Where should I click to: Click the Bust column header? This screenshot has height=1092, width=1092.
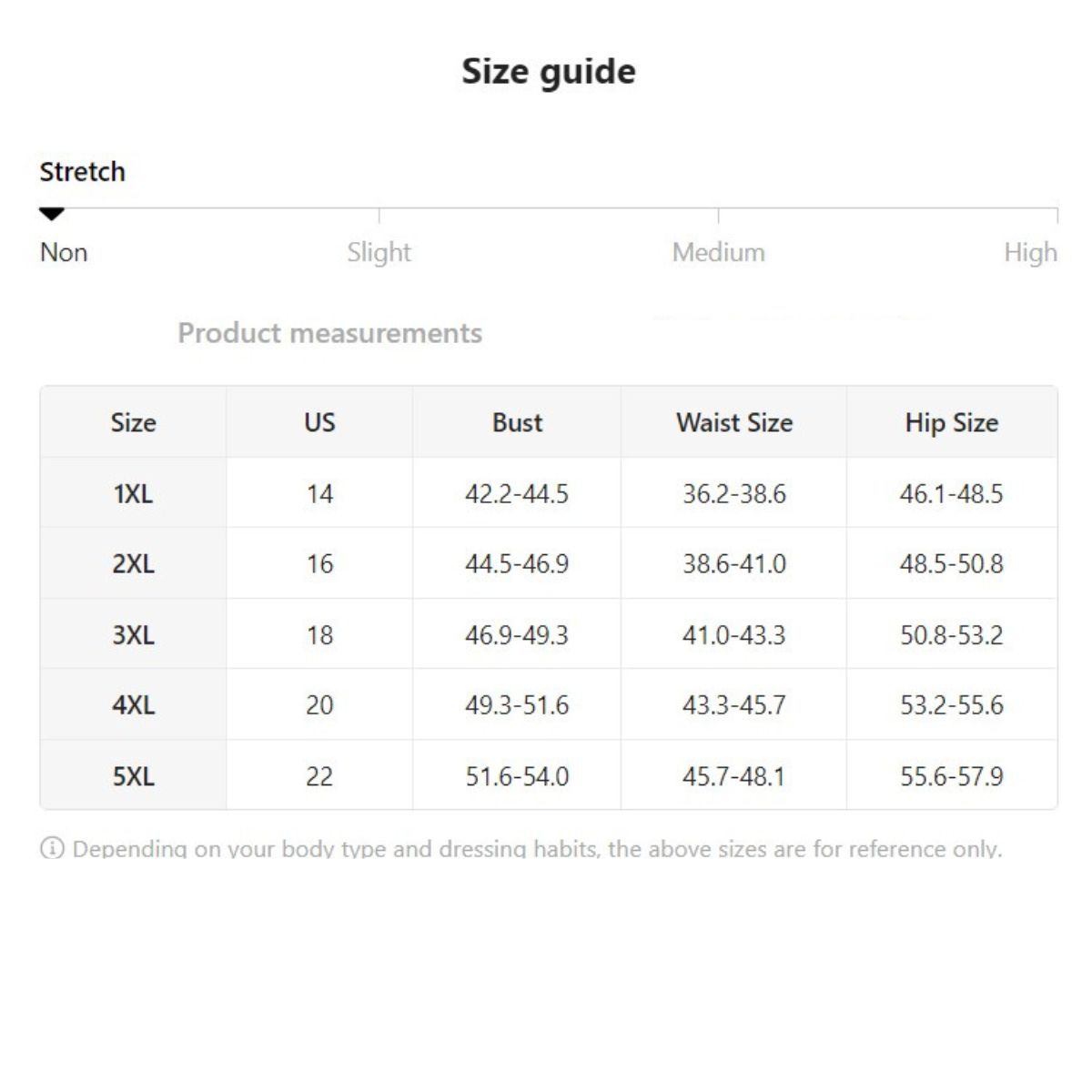click(x=517, y=422)
